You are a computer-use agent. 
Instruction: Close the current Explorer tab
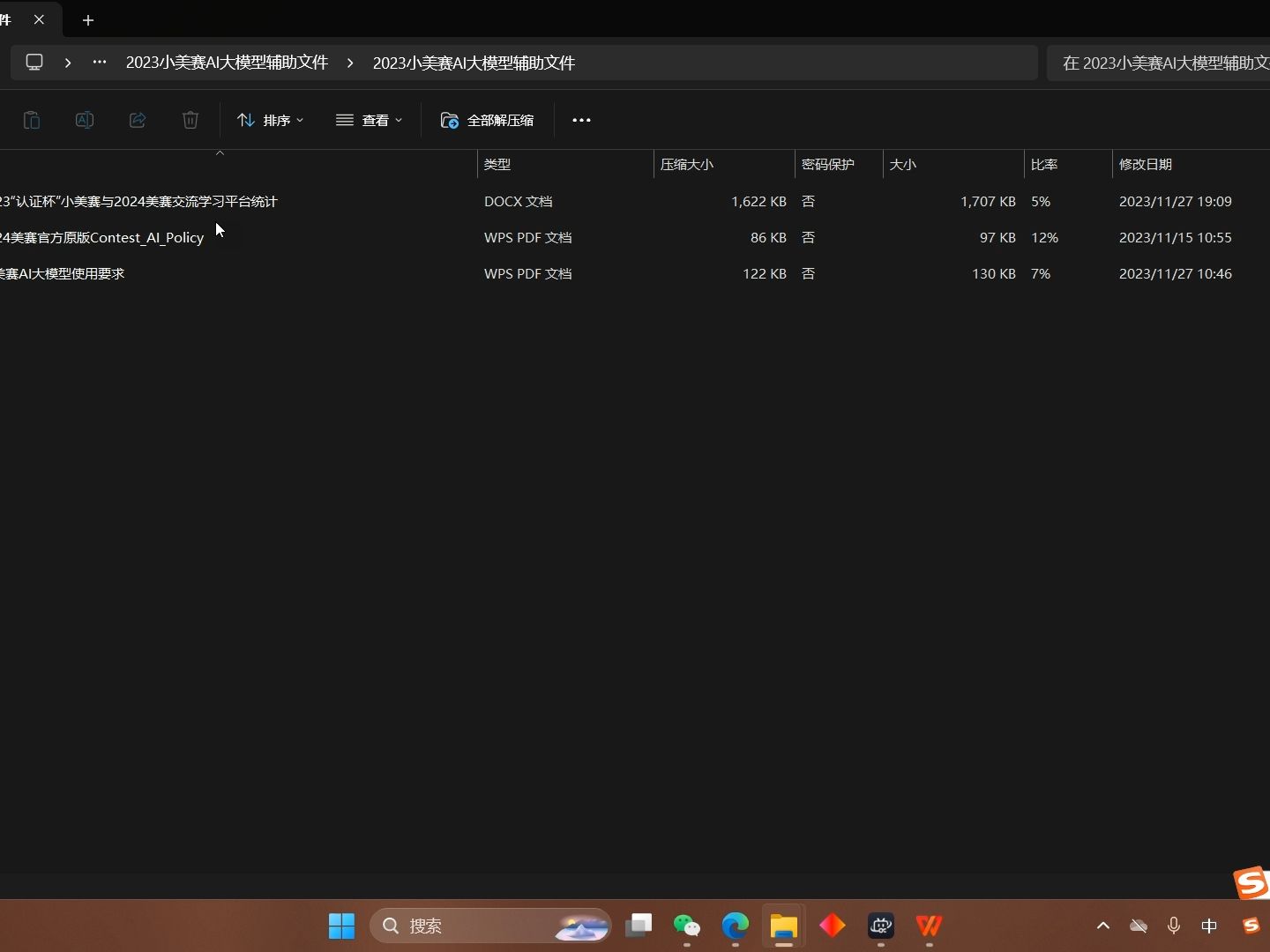(x=39, y=19)
